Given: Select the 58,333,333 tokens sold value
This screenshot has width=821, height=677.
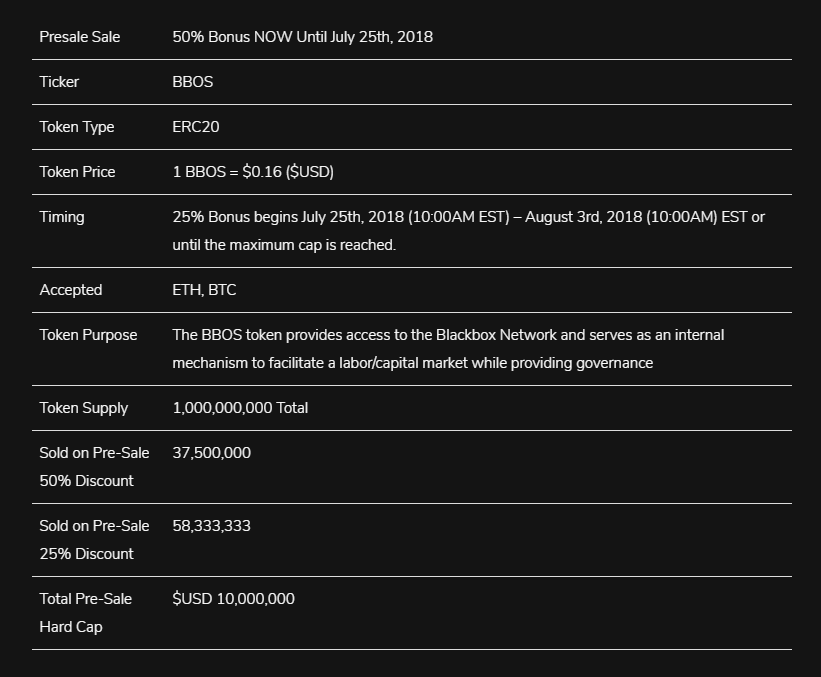Looking at the screenshot, I should coord(212,526).
